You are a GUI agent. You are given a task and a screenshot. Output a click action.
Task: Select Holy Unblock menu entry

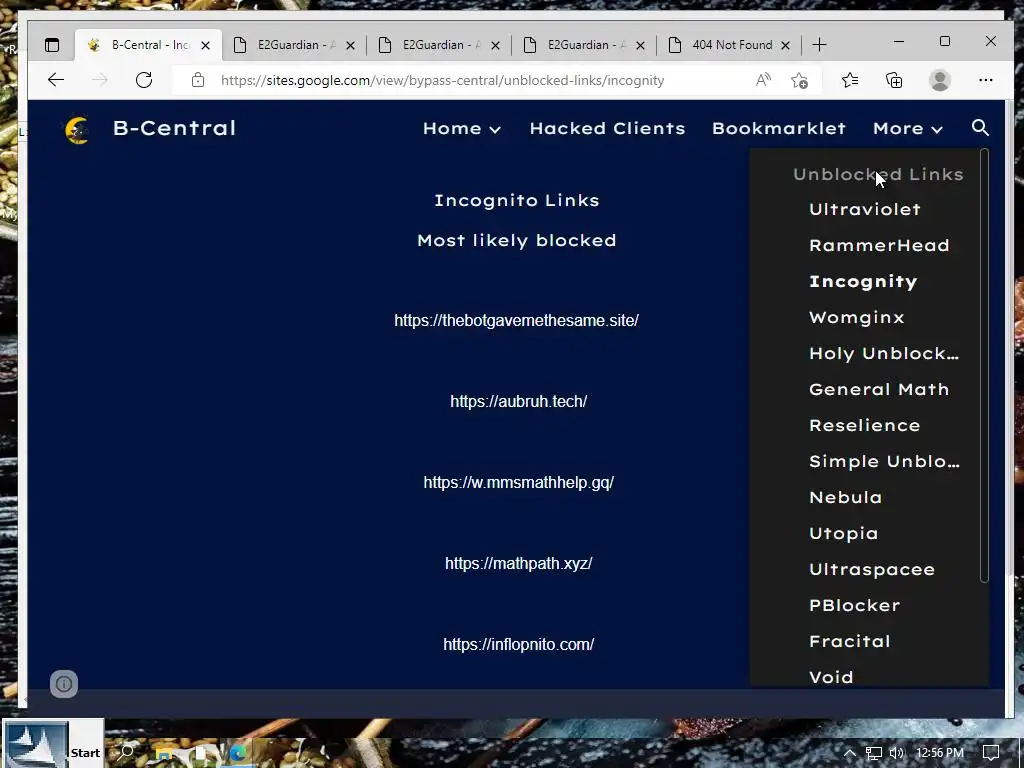[884, 353]
